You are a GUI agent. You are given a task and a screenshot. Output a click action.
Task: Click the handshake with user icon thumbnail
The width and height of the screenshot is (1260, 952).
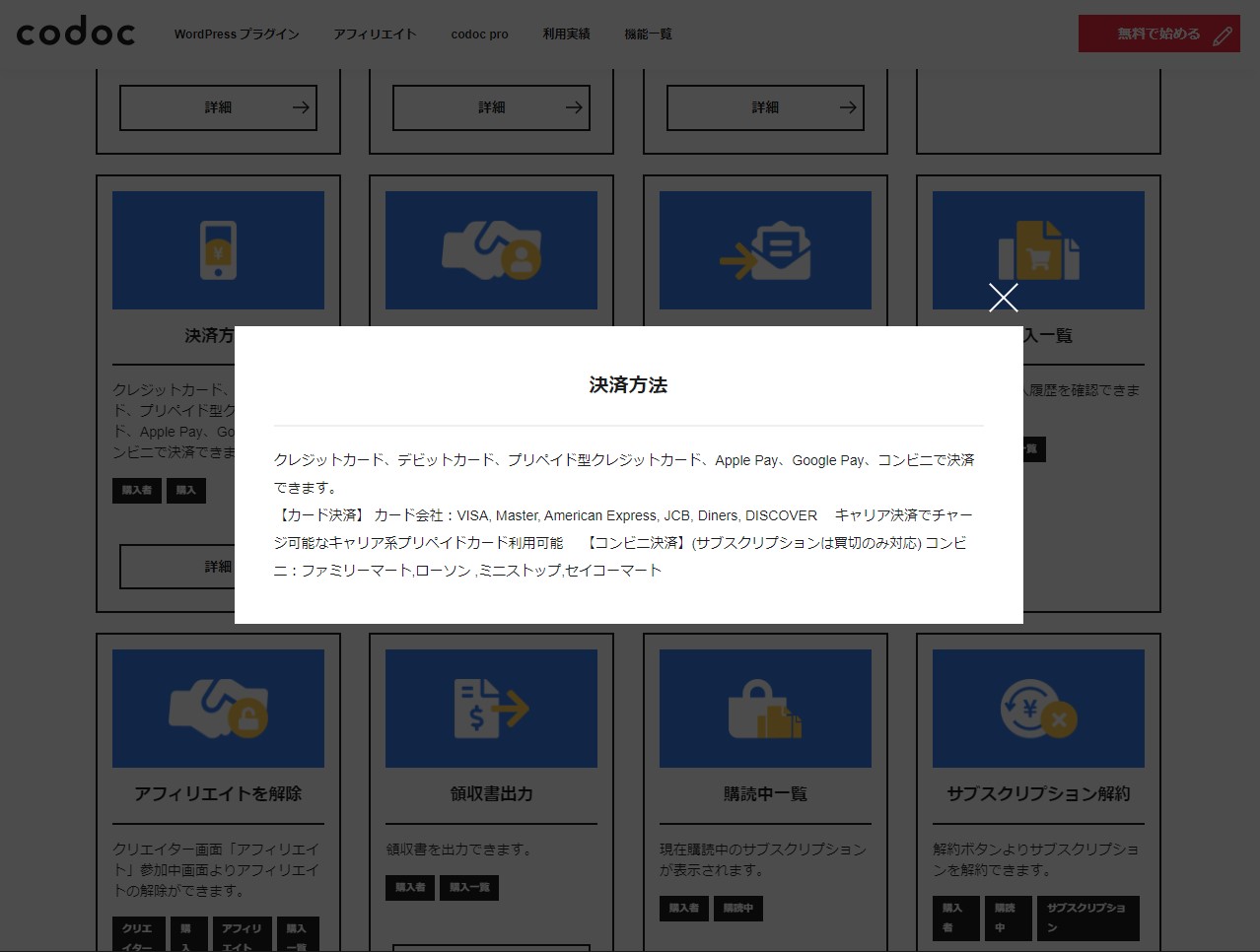tap(491, 250)
